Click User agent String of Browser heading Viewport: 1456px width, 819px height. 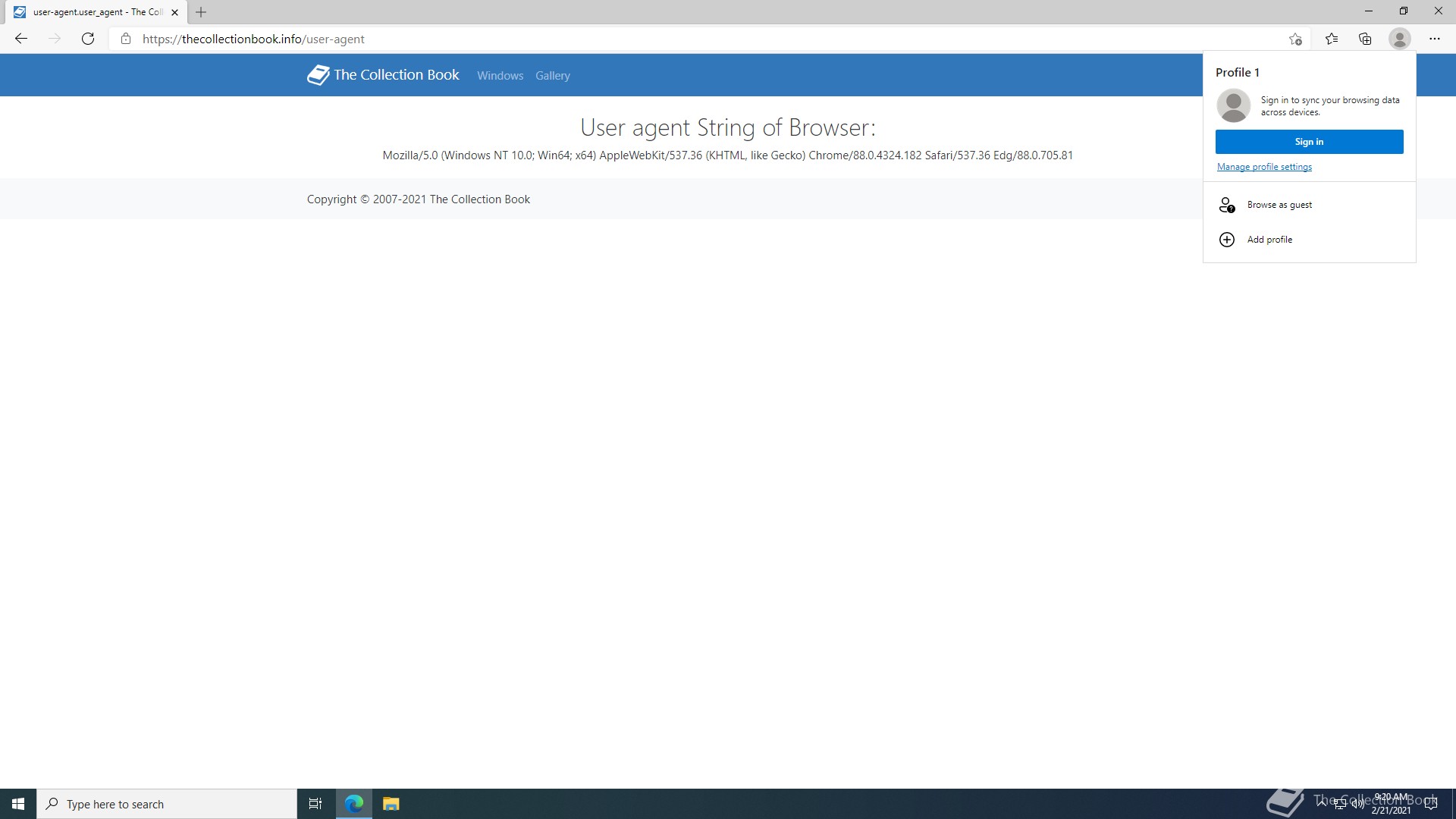[x=727, y=127]
